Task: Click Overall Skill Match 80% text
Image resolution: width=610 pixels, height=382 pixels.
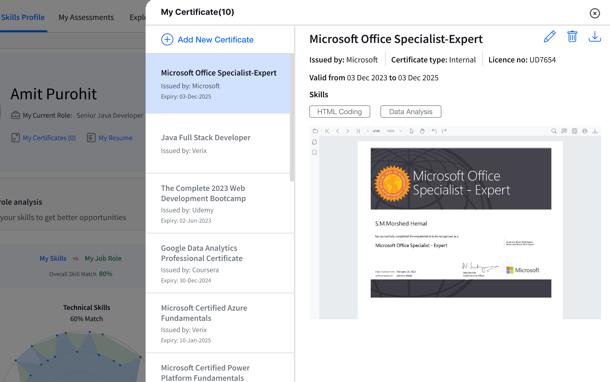Action: 81,274
